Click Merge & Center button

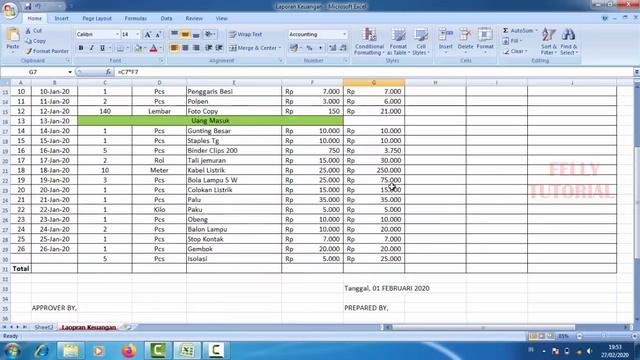click(x=253, y=48)
